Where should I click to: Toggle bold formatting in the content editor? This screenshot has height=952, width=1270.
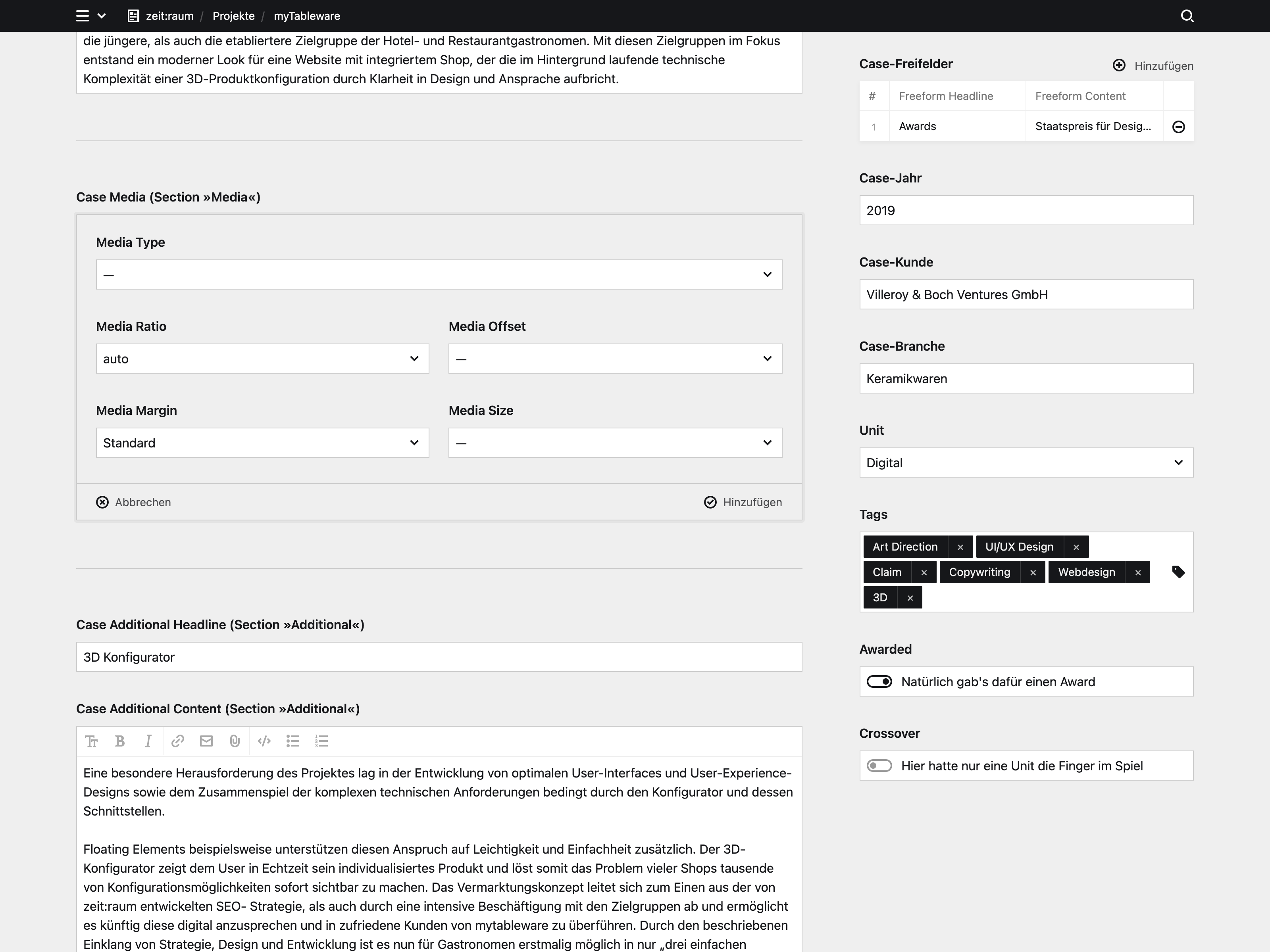119,741
